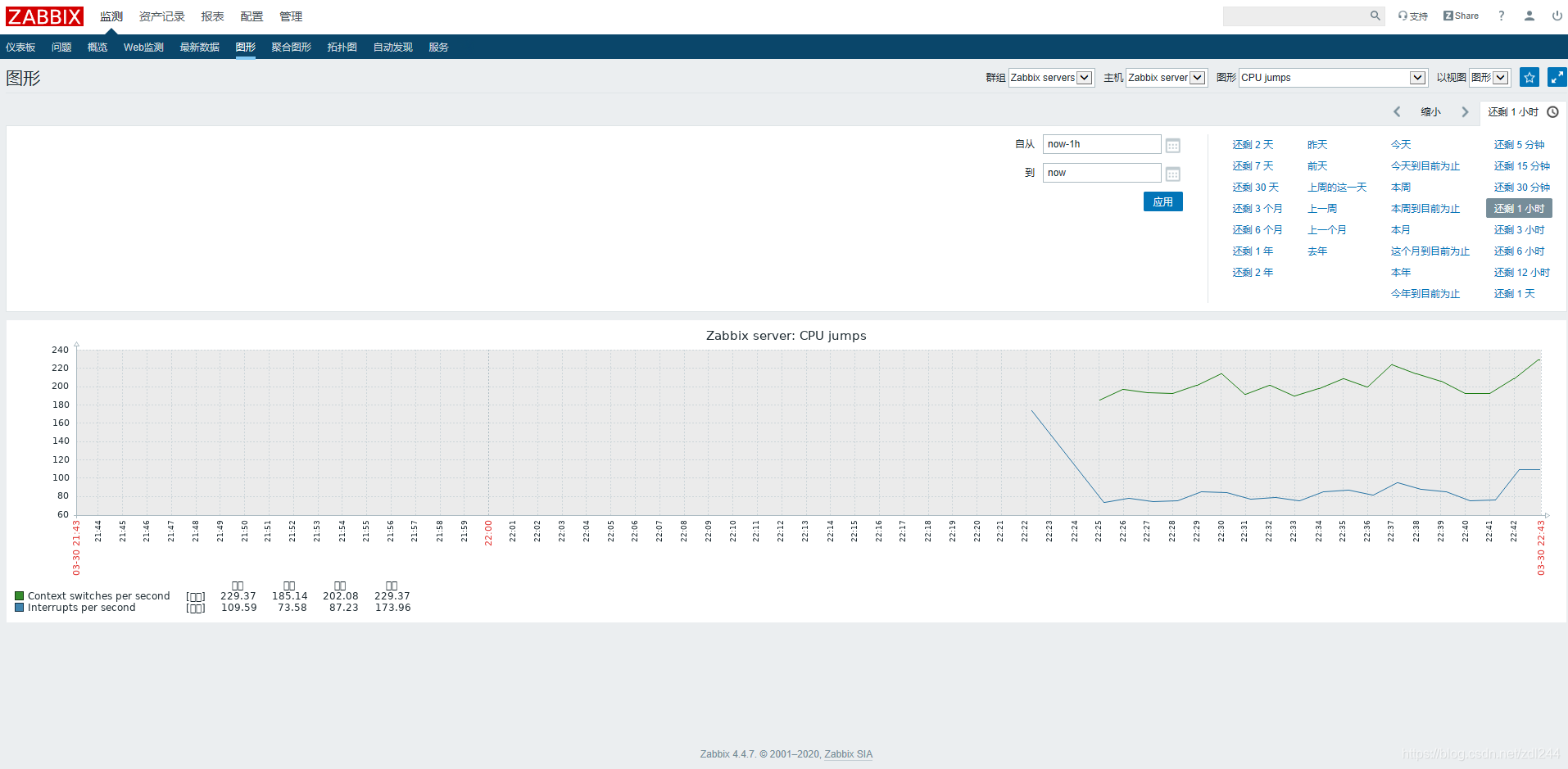Screen dimensions: 1568x769
Task: Select Previous month range
Action: click(x=1327, y=230)
